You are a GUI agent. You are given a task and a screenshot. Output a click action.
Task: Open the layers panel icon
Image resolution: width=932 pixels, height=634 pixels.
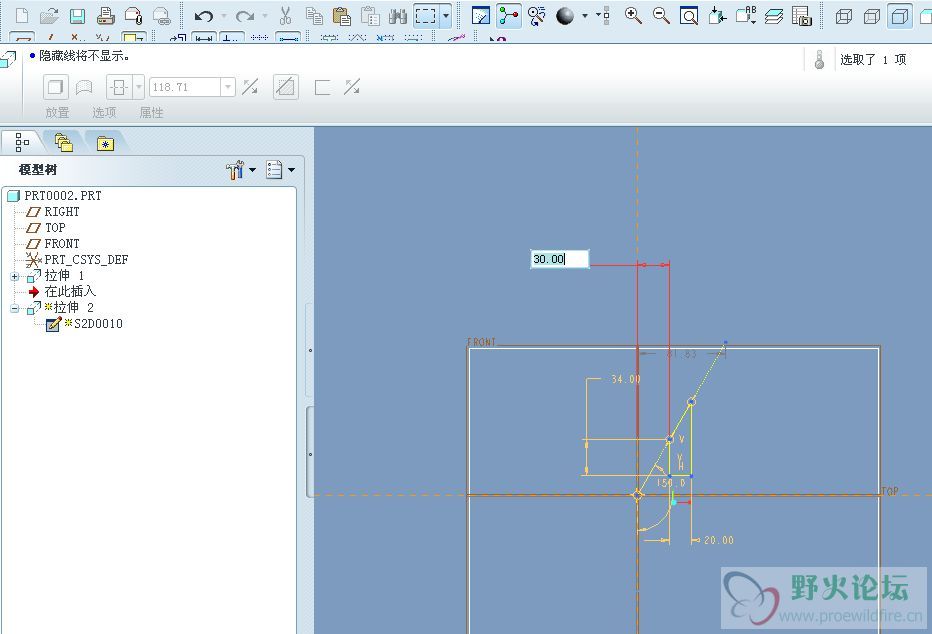[773, 16]
